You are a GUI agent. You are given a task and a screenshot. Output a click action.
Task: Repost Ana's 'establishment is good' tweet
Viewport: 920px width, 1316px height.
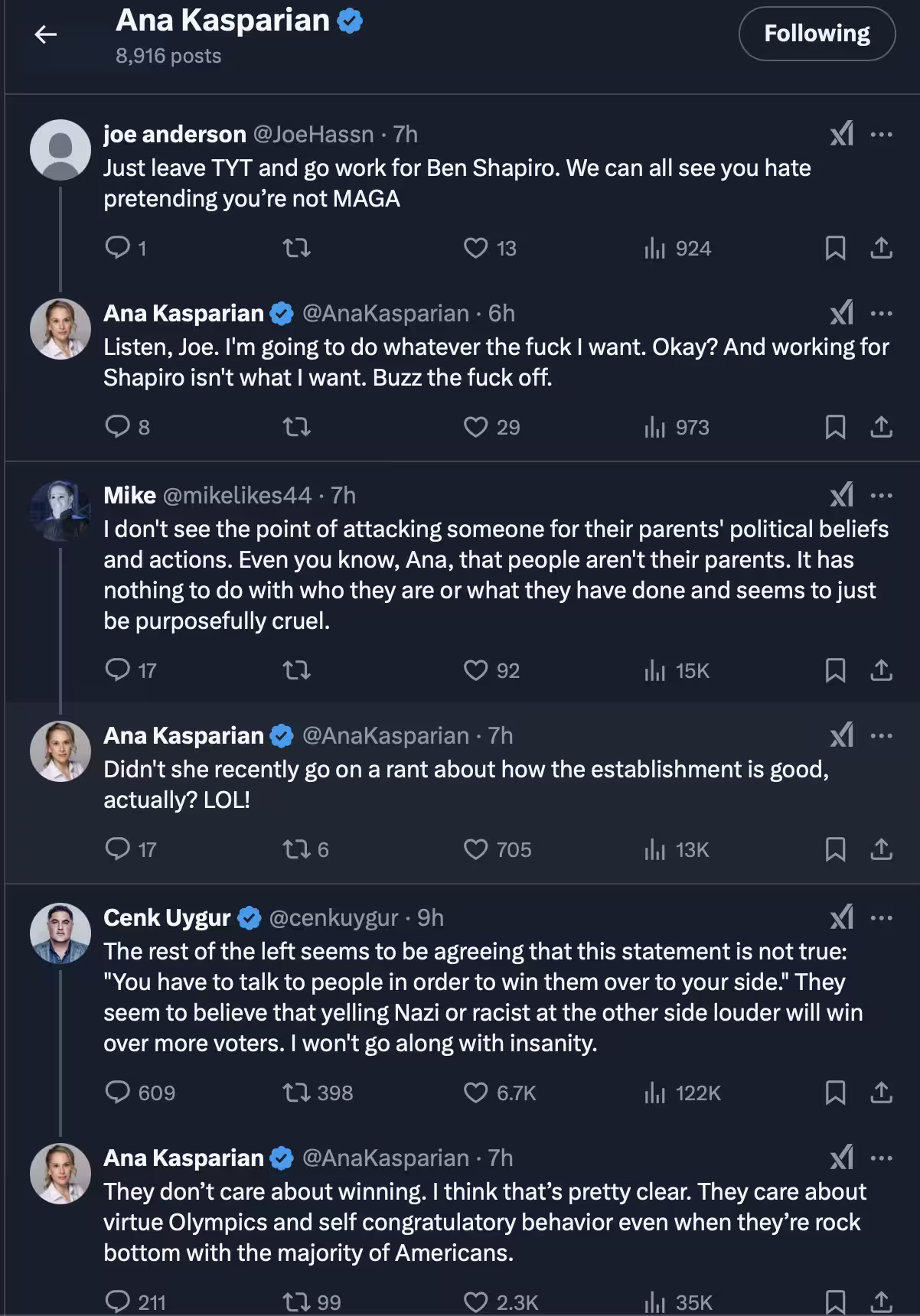[297, 849]
